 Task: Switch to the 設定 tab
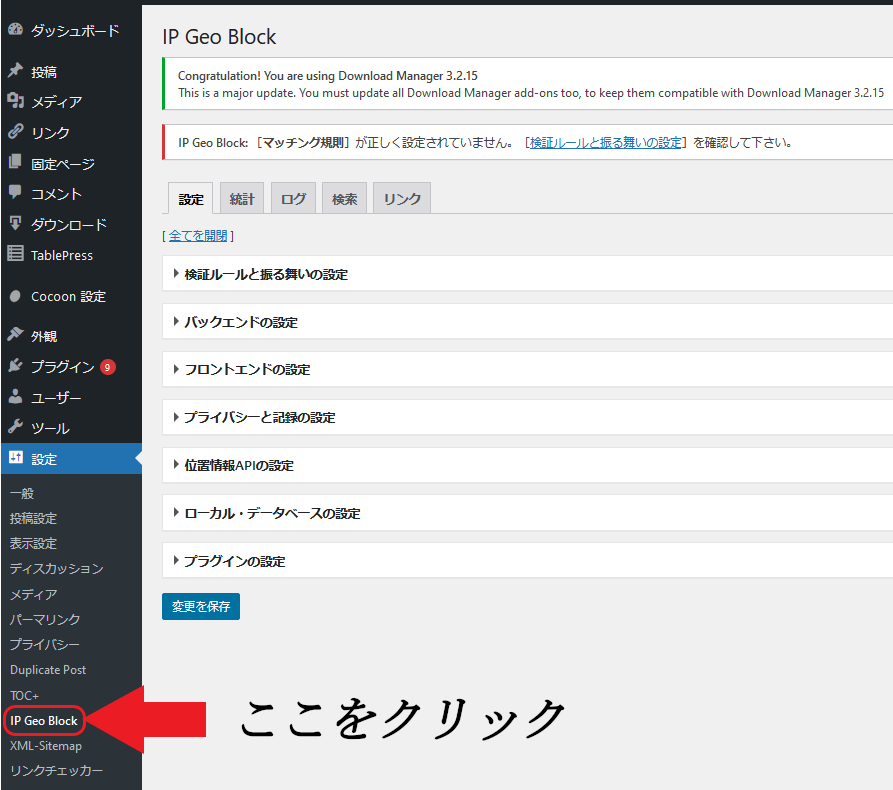coord(191,199)
